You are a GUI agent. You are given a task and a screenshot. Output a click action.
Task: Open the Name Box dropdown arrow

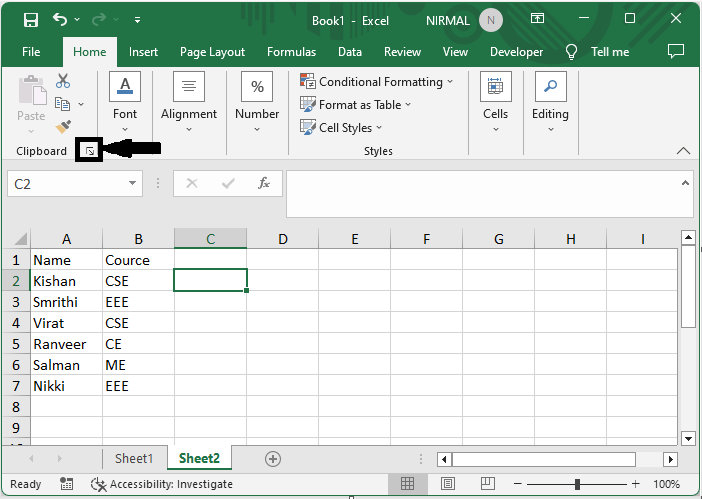pos(134,184)
